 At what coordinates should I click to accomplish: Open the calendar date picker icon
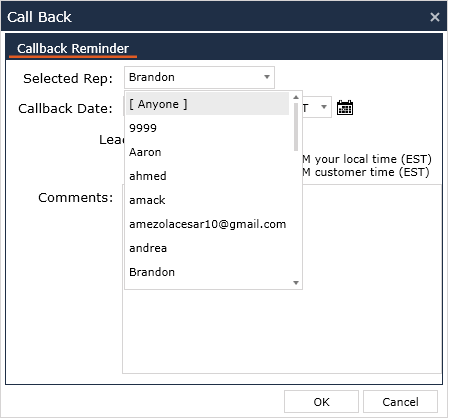(x=345, y=108)
